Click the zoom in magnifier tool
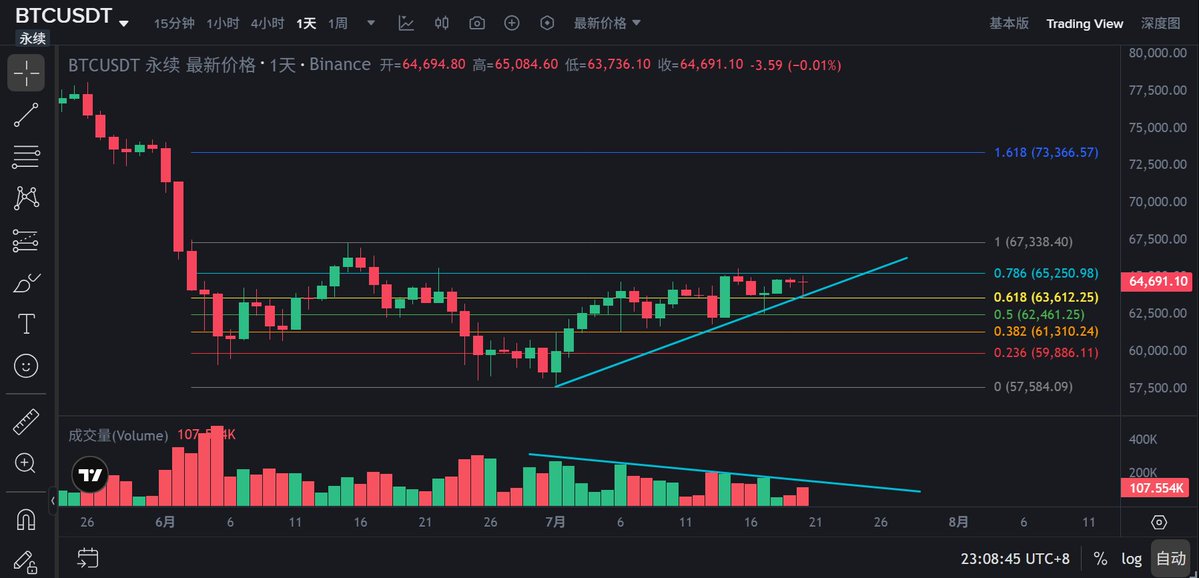Viewport: 1199px width, 578px height. 26,463
